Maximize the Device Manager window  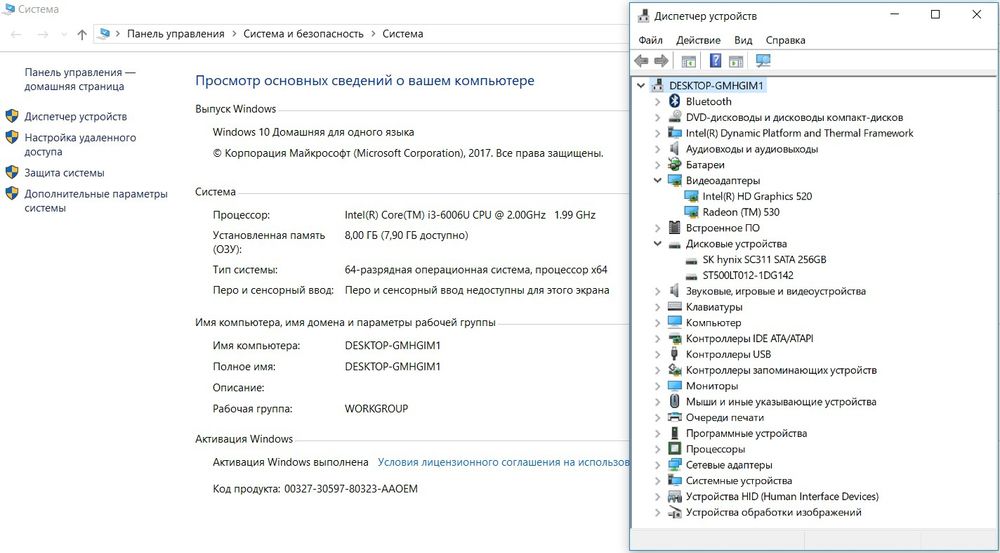(936, 15)
